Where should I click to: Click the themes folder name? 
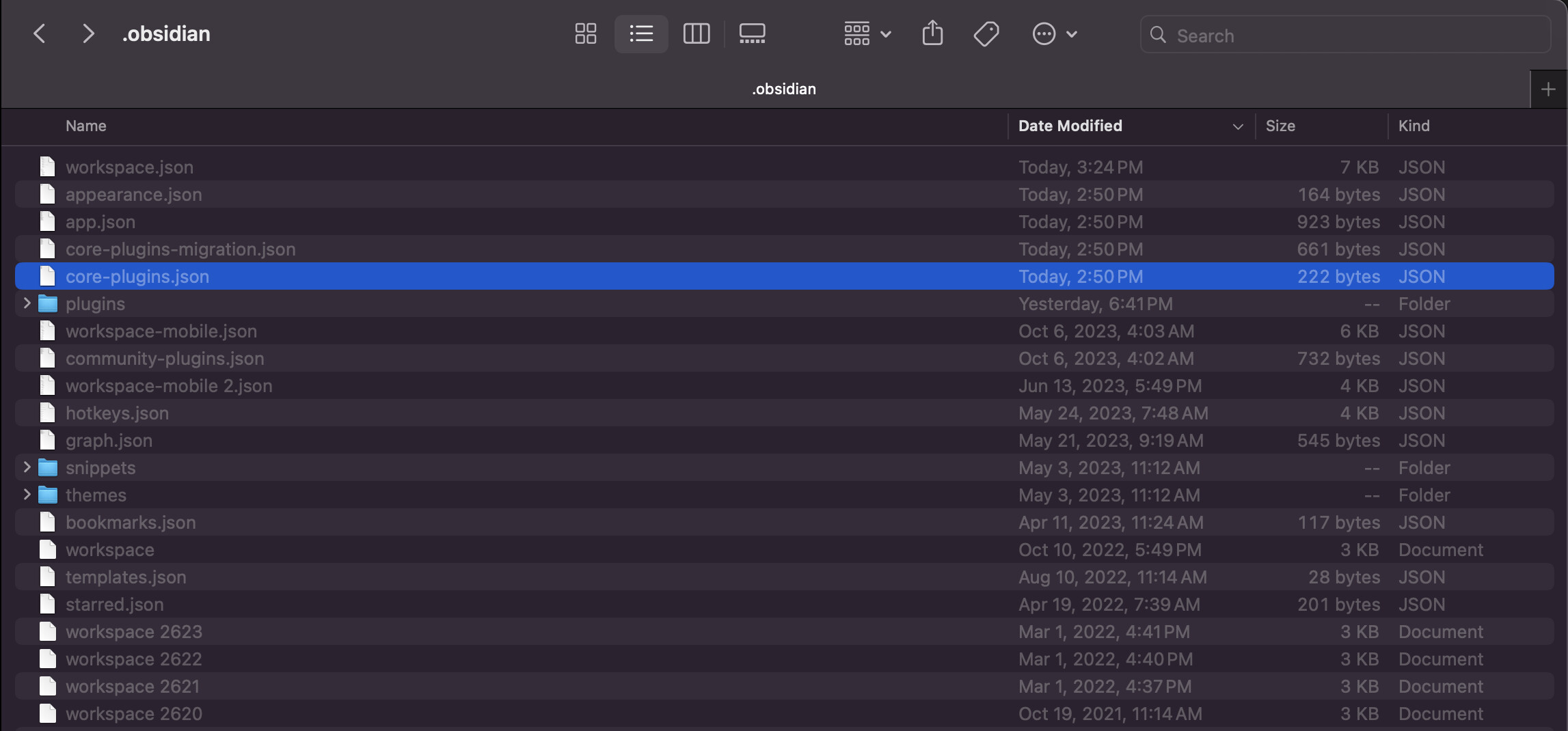pos(96,495)
